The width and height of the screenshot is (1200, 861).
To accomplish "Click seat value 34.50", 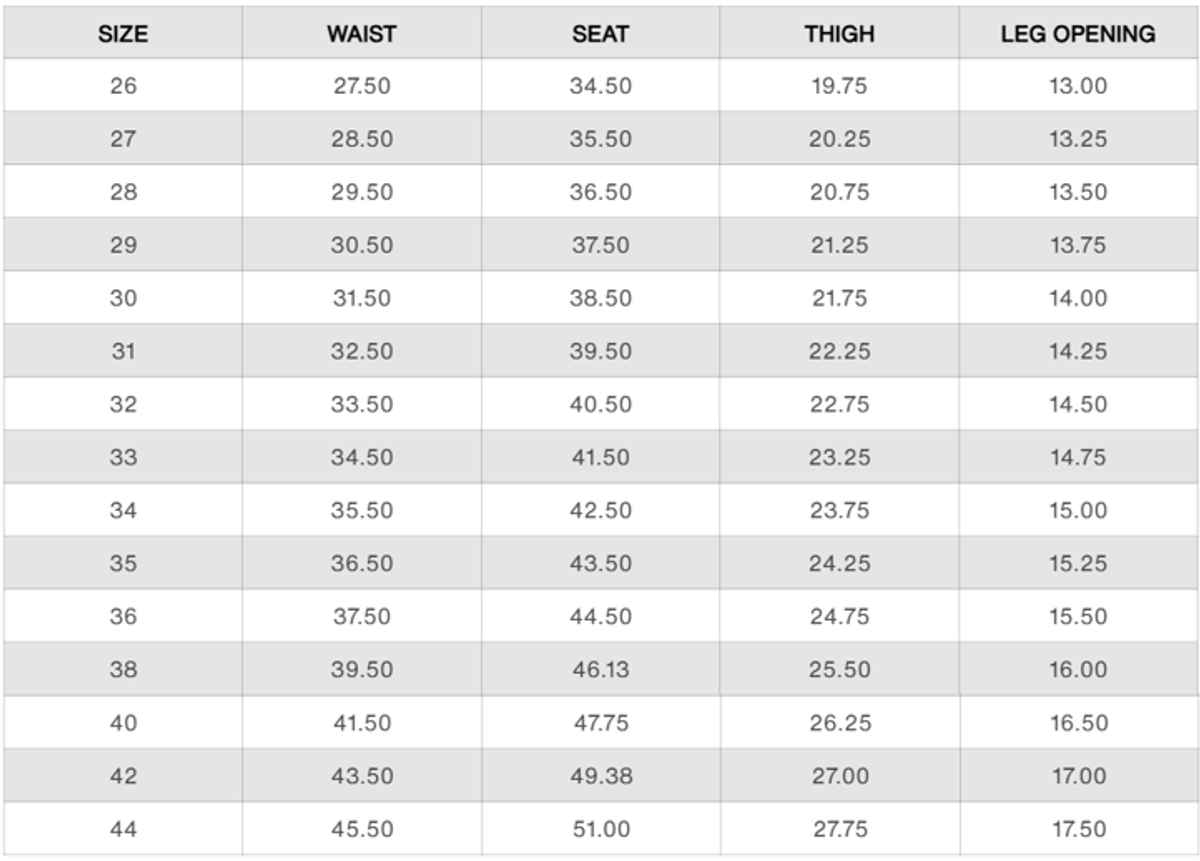I will pos(600,86).
